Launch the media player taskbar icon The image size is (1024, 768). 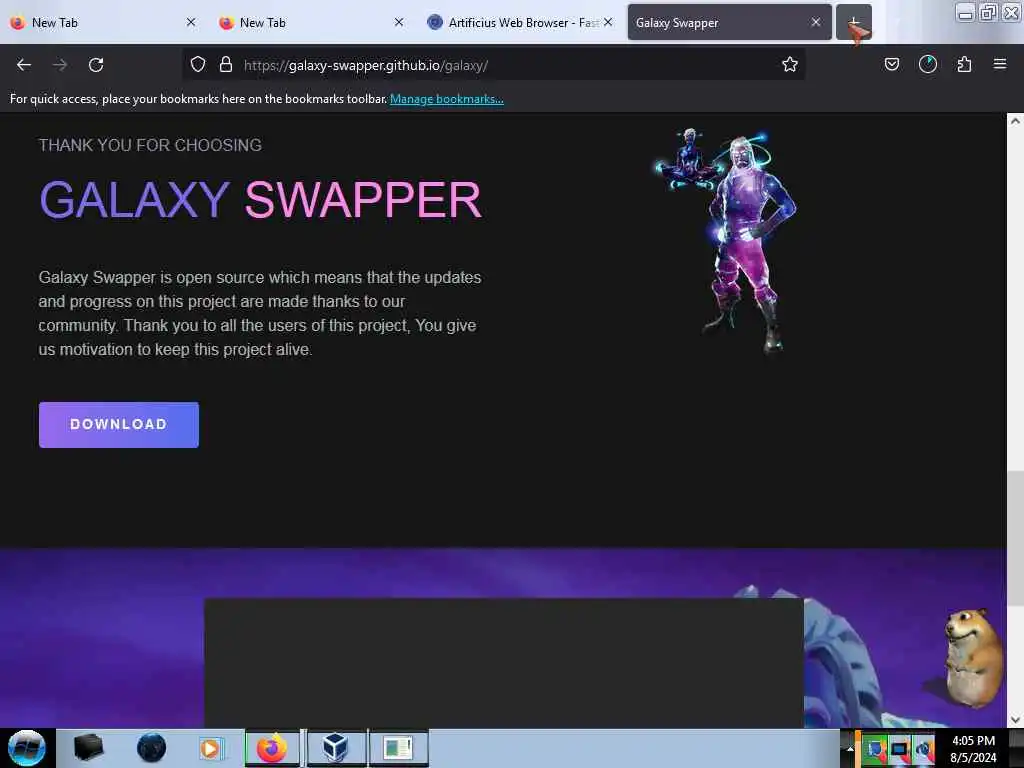tap(210, 748)
